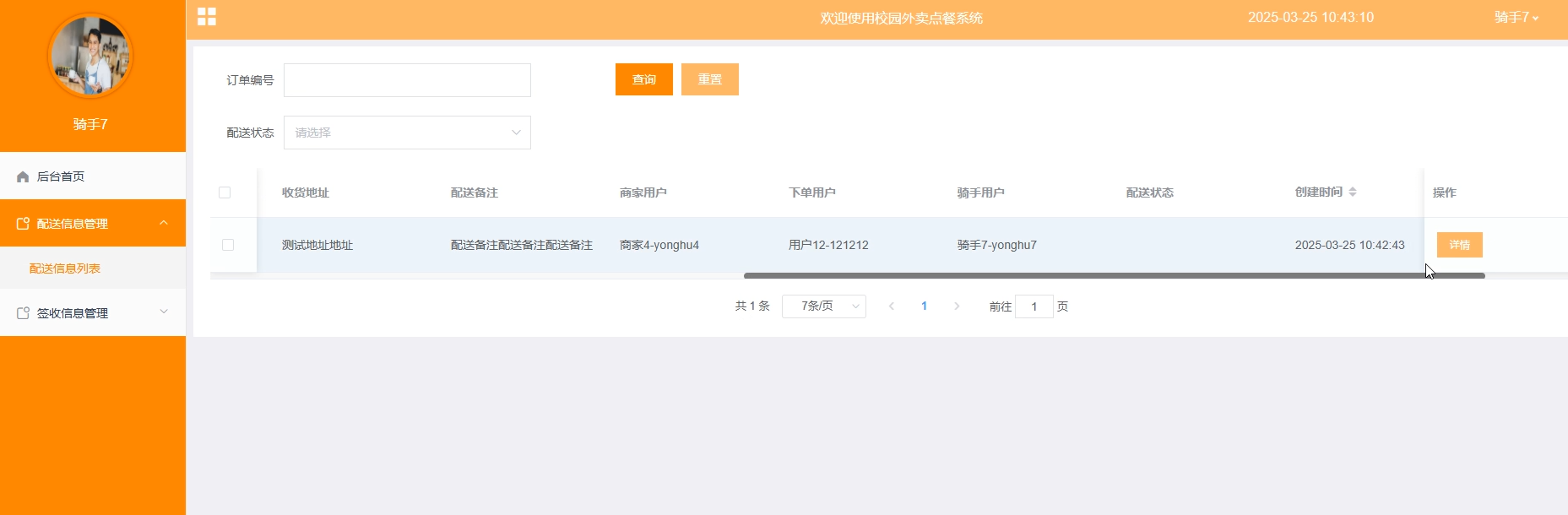Click the 测试地址地址 cell

click(317, 245)
